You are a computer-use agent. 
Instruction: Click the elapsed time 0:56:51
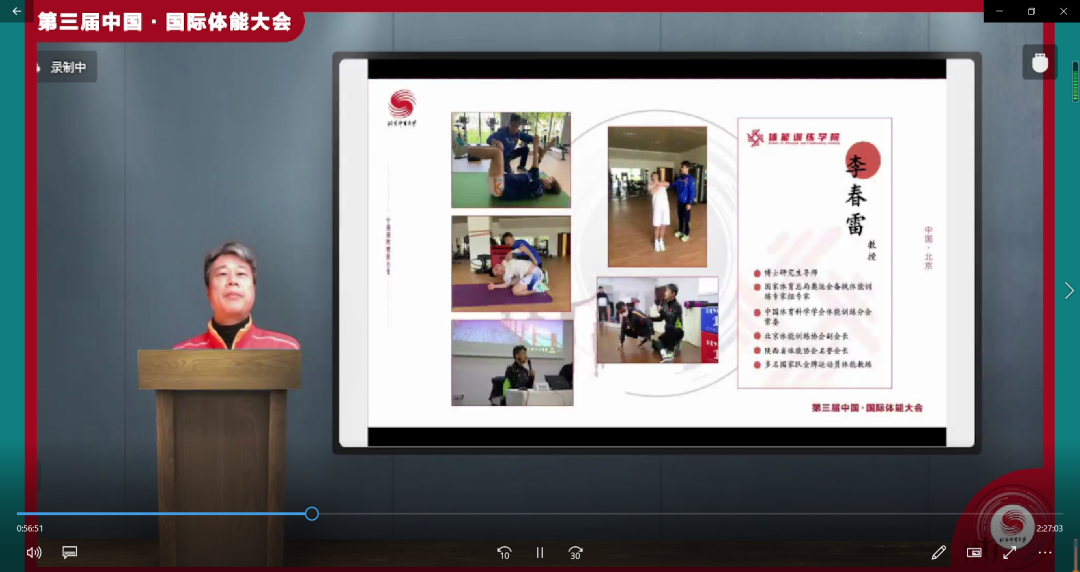tap(30, 529)
